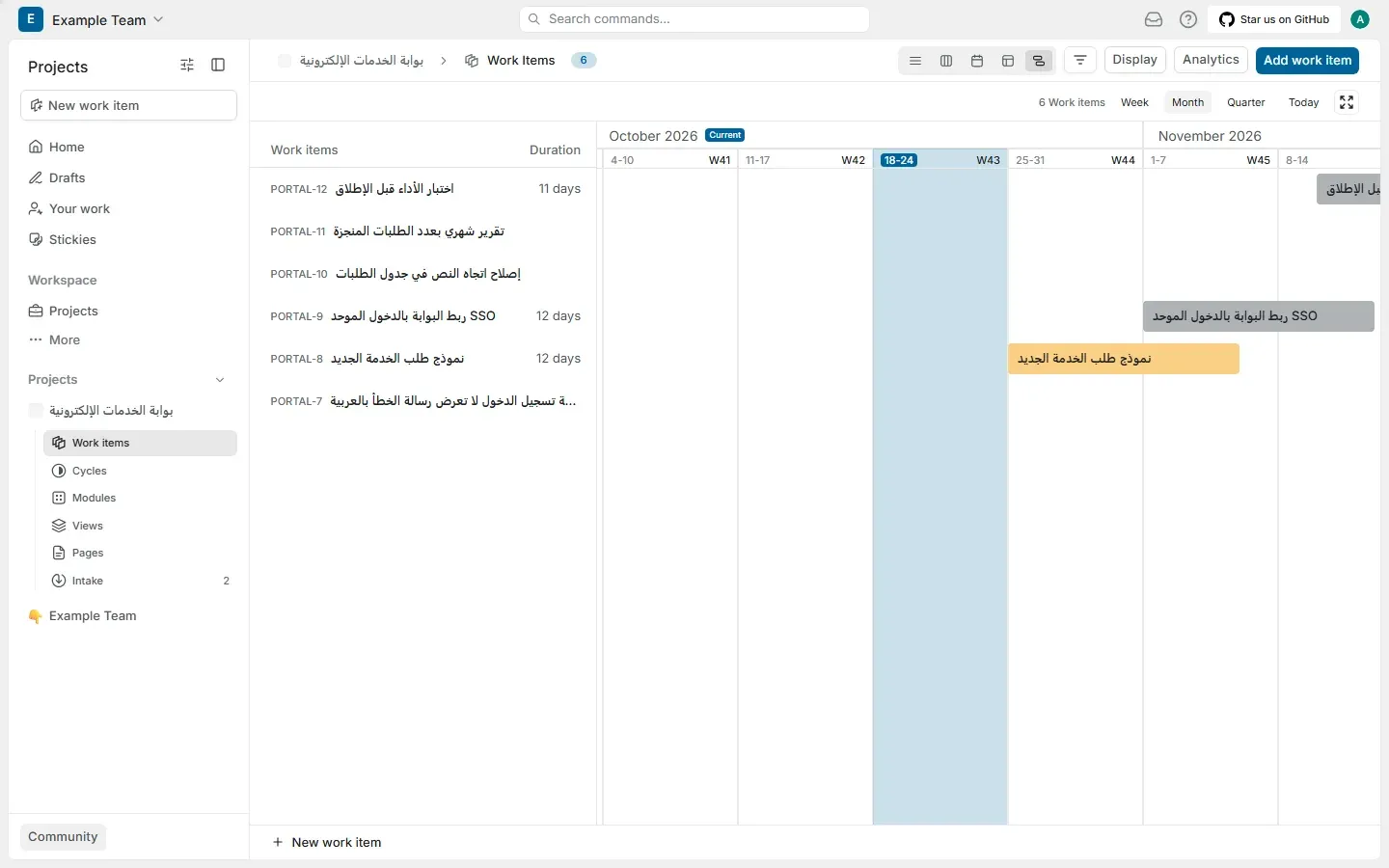Click the Community button

pos(63,837)
